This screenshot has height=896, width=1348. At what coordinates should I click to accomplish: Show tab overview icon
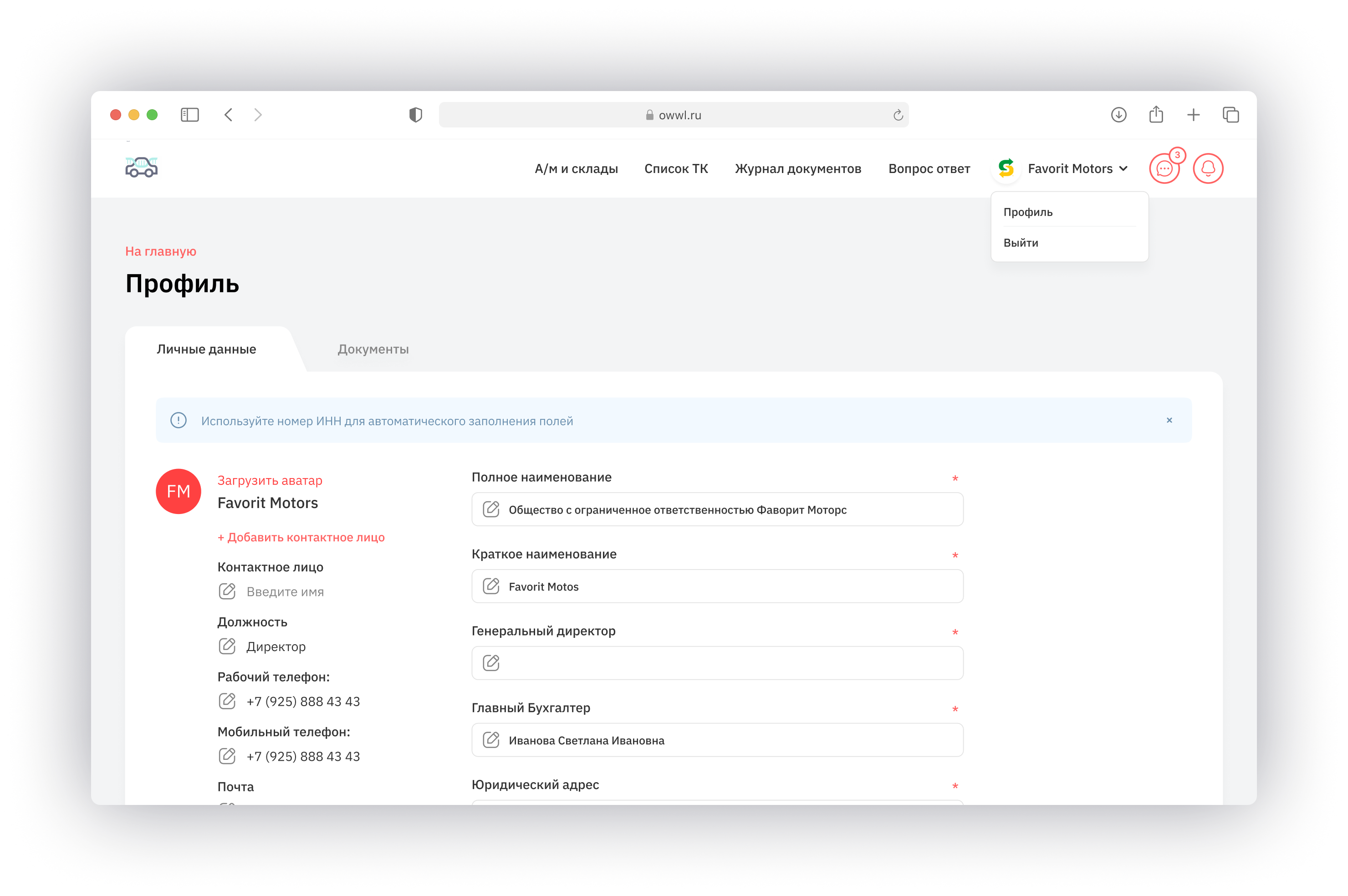coord(1231,115)
